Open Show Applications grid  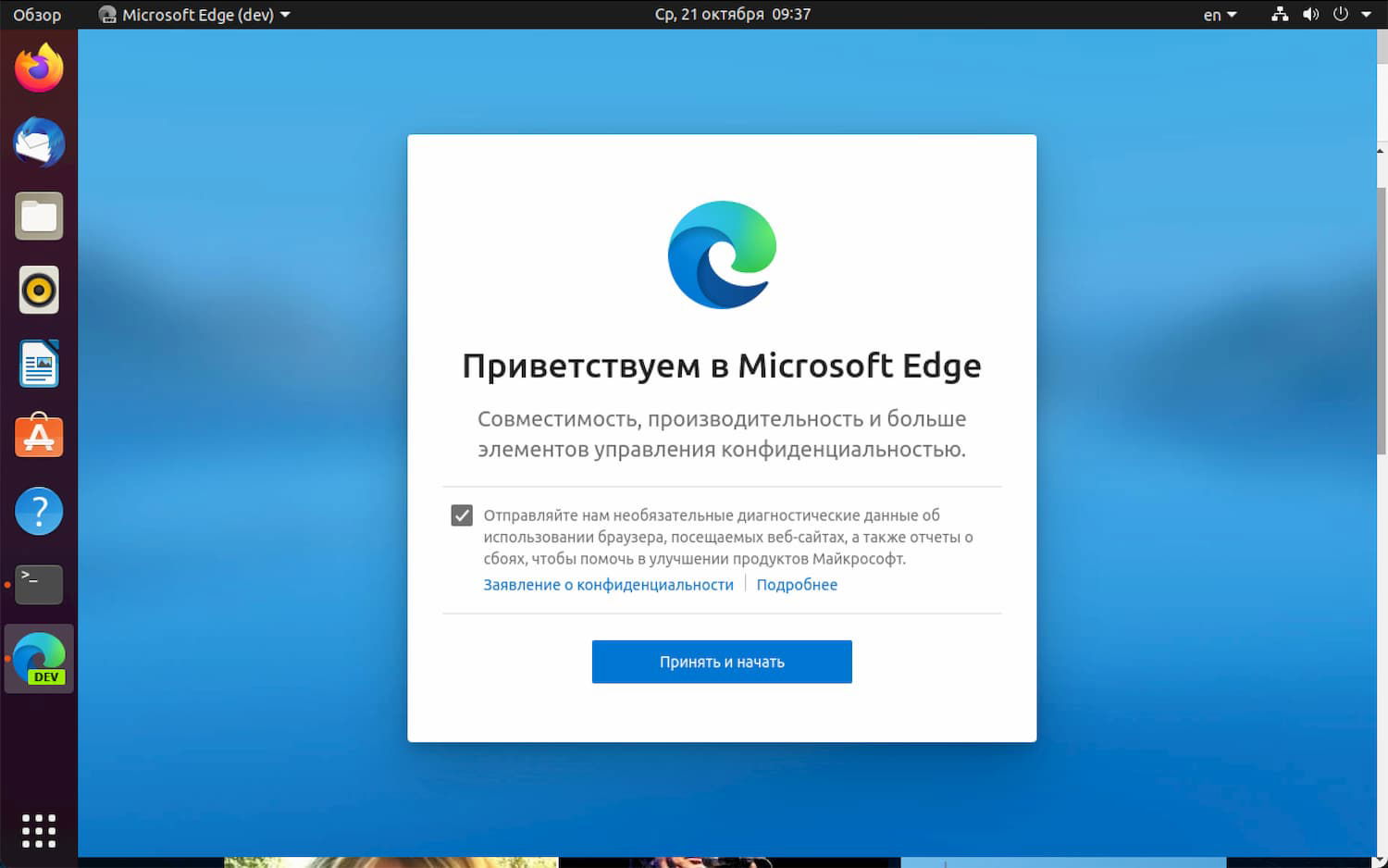coord(39,830)
